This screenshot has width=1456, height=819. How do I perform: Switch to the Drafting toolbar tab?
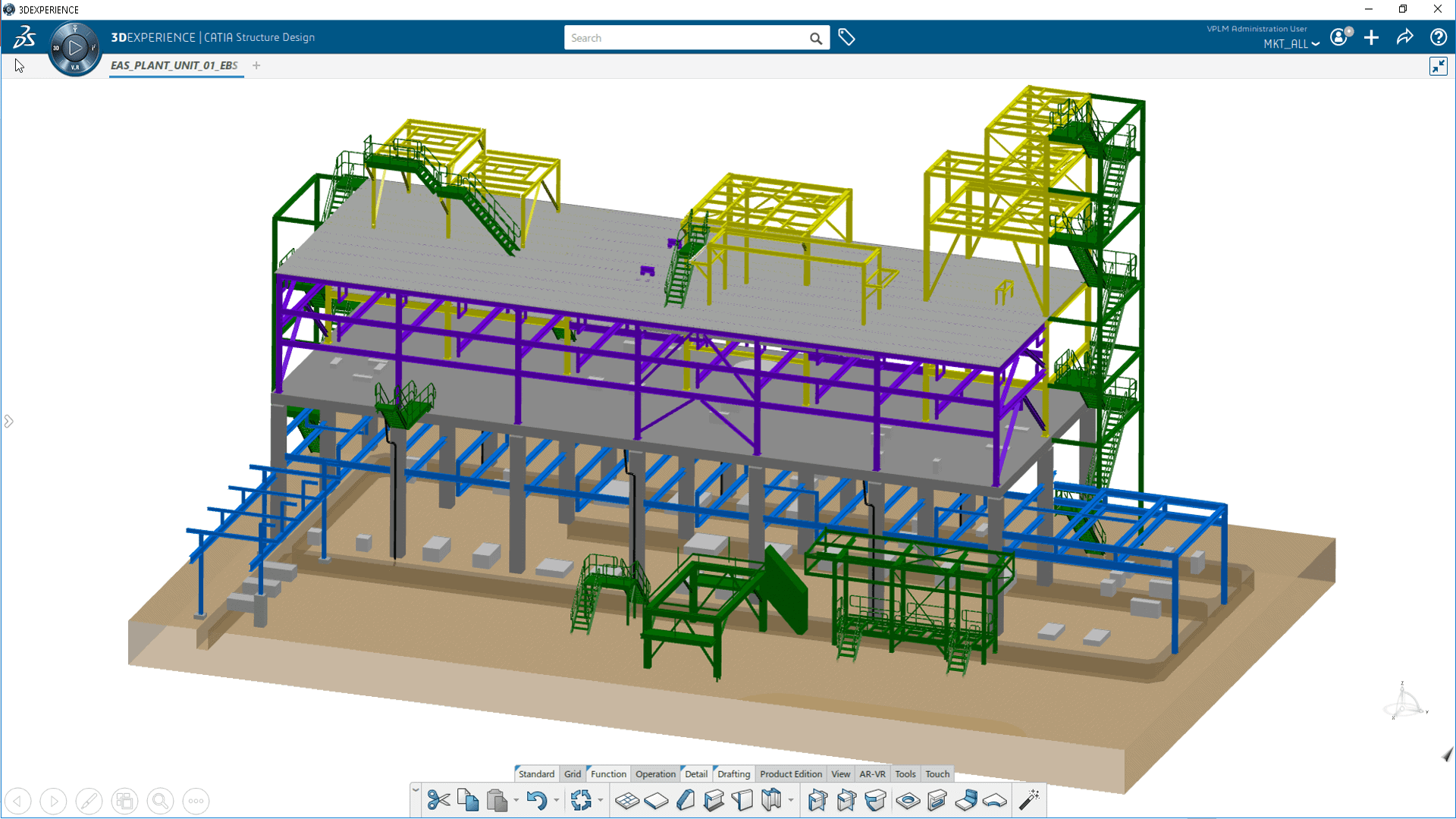tap(733, 773)
